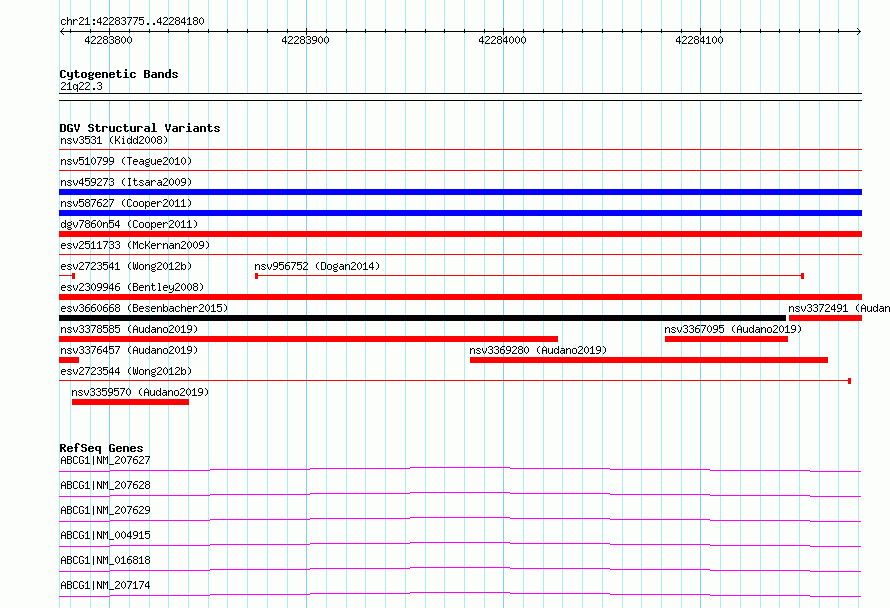The image size is (890, 608).
Task: Click the magenta line for ABCG1|NM_207628
Action: [x=460, y=494]
